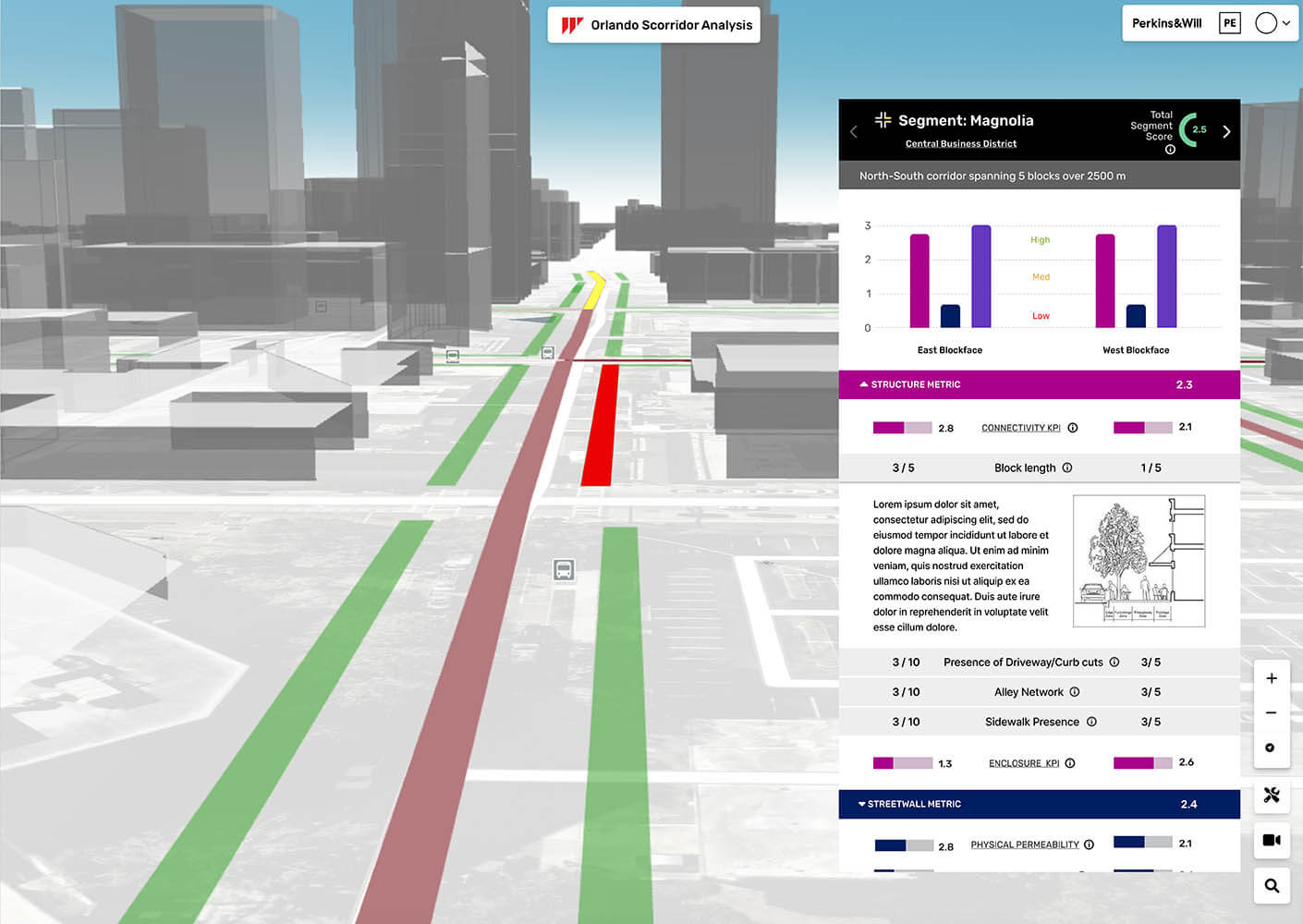1303x924 pixels.
Task: Collapse the Structure Metric section
Action: point(864,384)
